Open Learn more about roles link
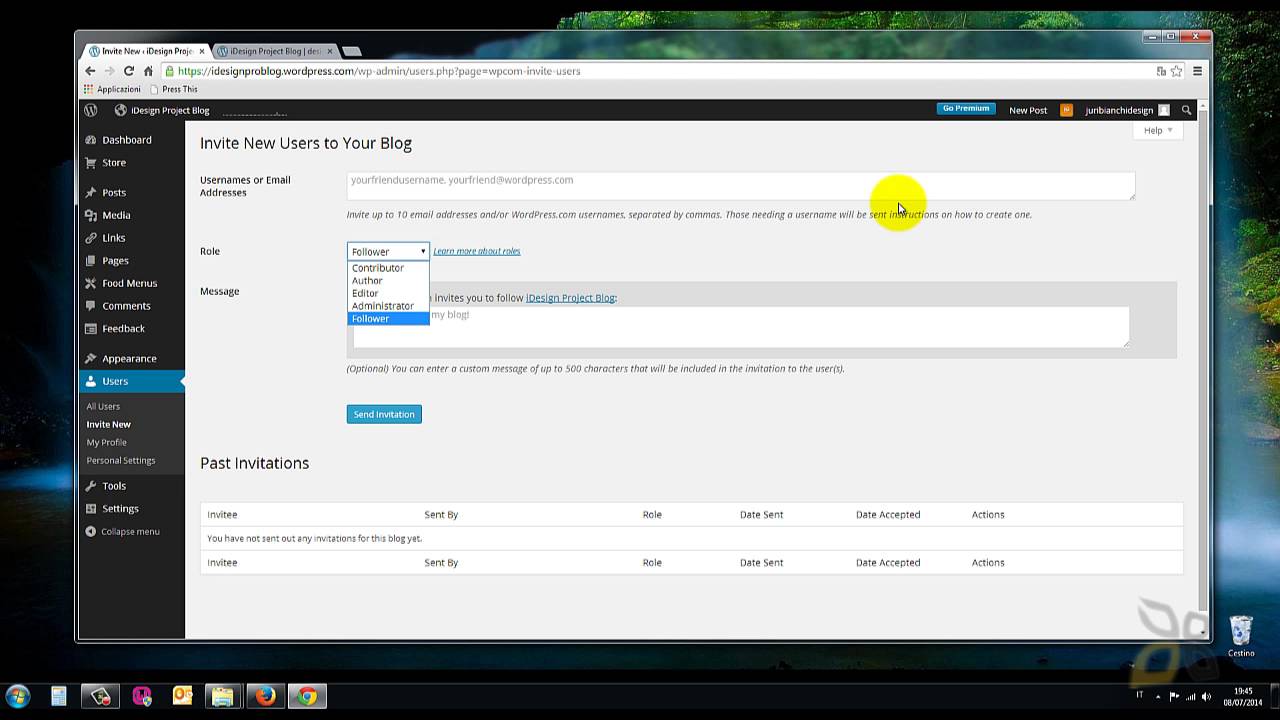The image size is (1280, 720). (477, 251)
